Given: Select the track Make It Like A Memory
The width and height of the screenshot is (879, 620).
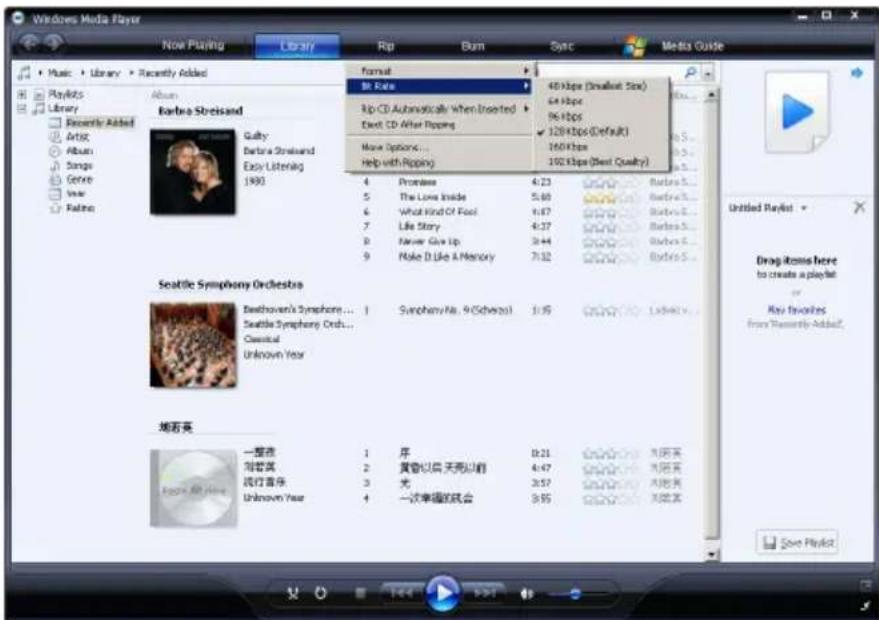Looking at the screenshot, I should [x=446, y=257].
